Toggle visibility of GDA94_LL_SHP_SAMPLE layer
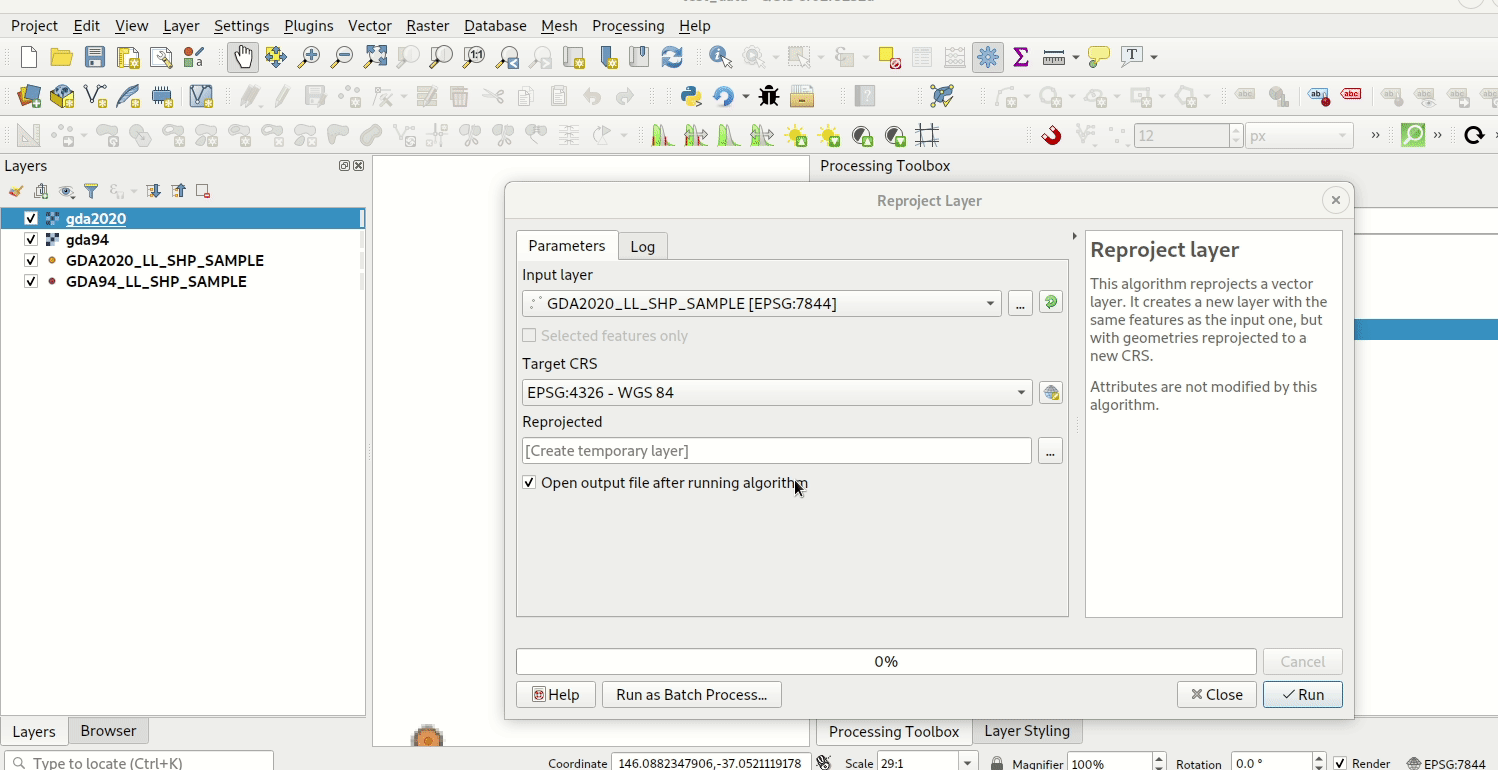This screenshot has width=1498, height=770. click(30, 282)
